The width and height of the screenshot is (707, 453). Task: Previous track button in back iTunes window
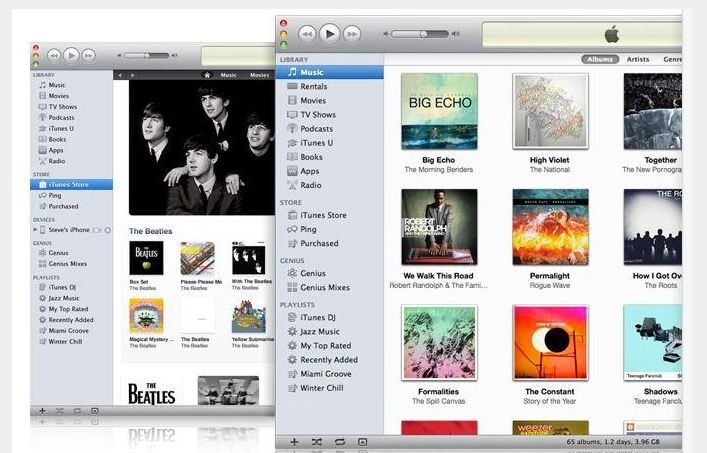[x=54, y=55]
